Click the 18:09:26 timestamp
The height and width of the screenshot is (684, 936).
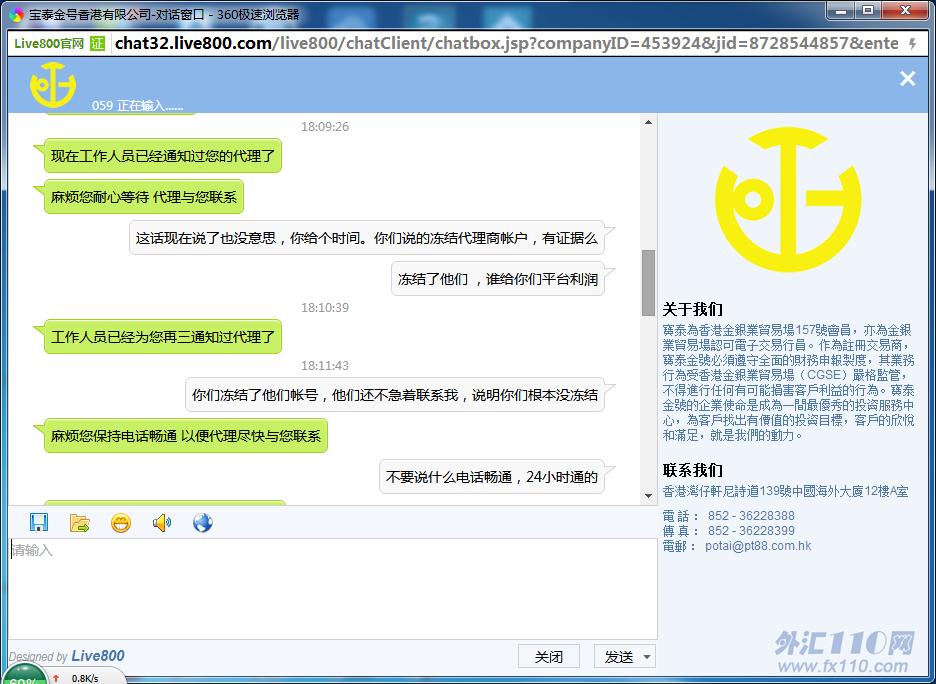[325, 127]
